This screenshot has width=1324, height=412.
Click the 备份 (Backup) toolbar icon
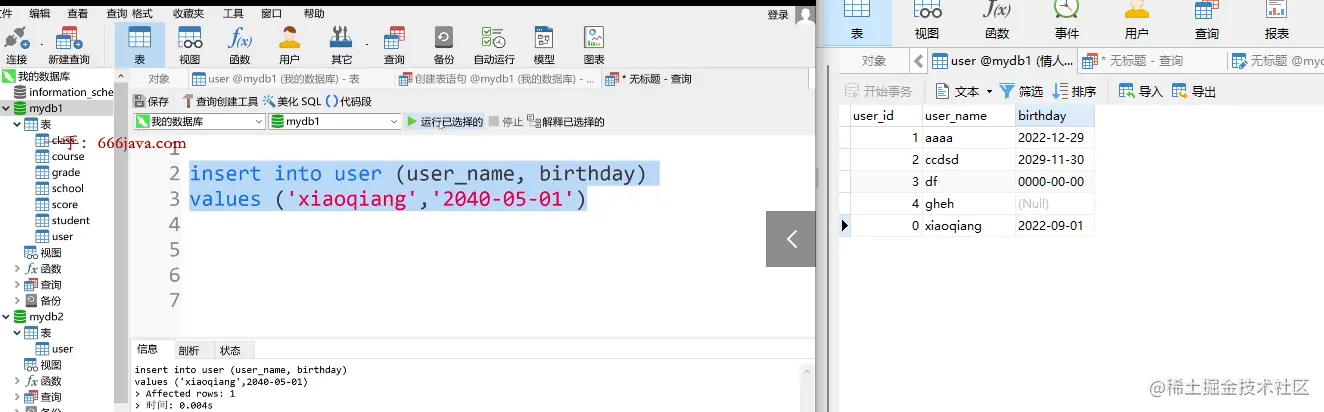click(x=444, y=45)
